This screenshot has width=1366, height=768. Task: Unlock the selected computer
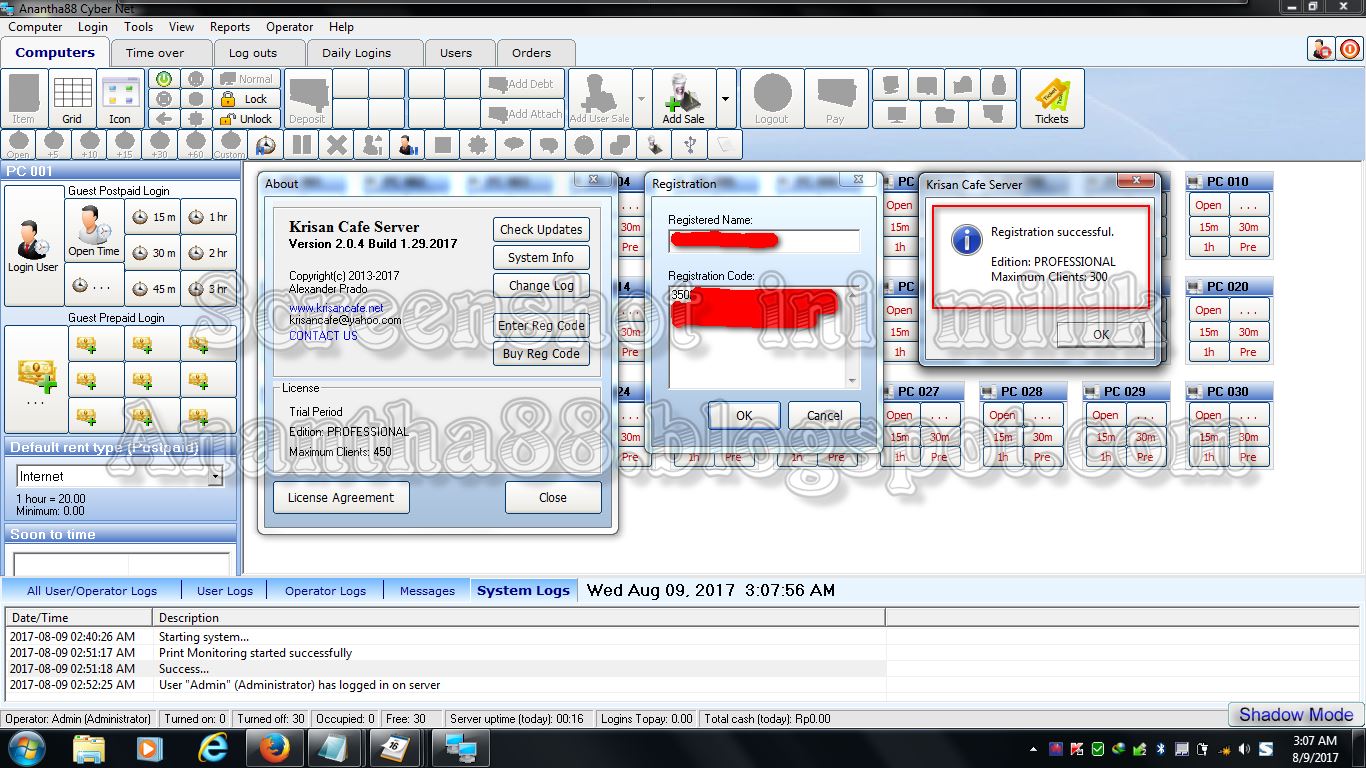coord(245,119)
